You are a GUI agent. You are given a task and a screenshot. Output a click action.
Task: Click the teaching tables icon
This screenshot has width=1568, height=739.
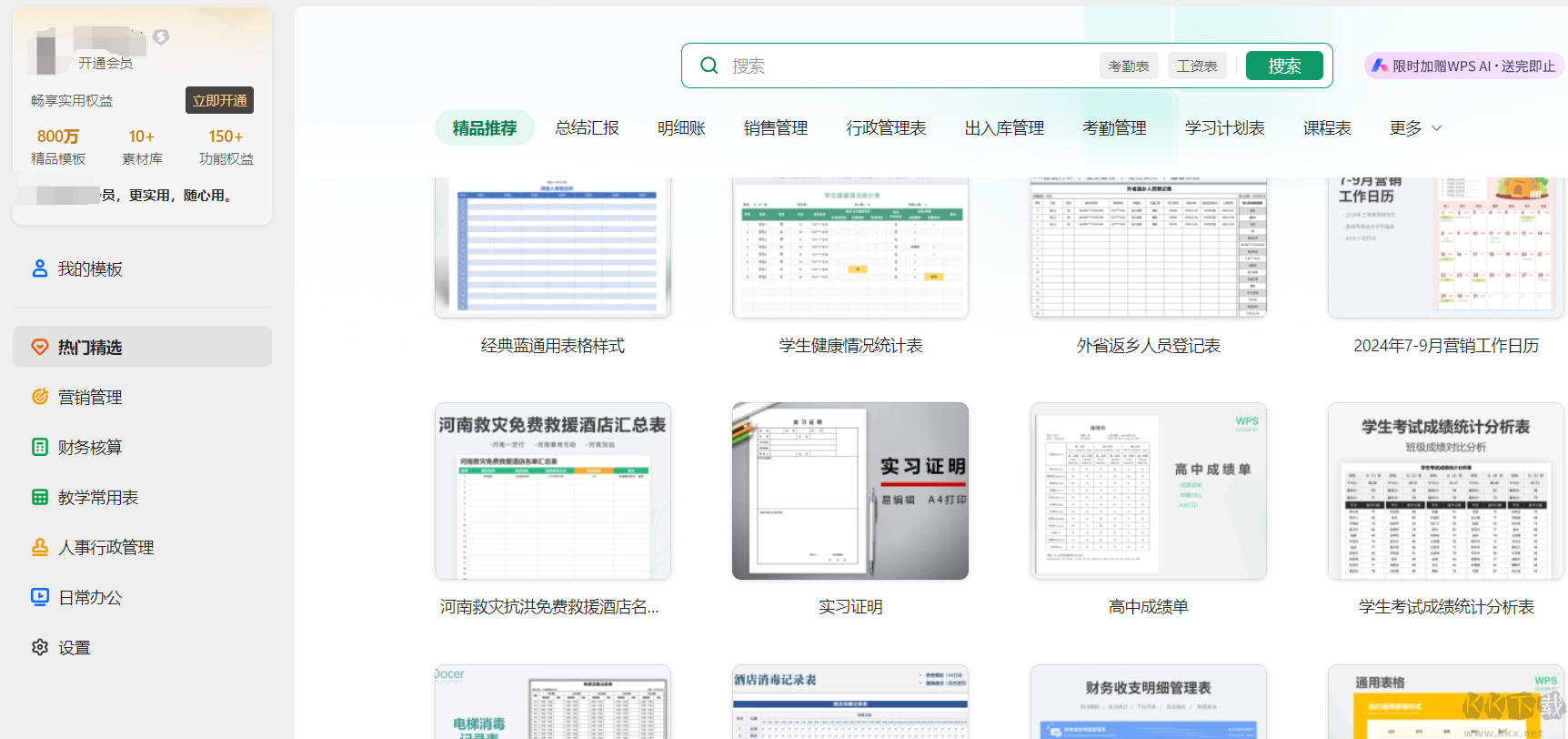40,497
